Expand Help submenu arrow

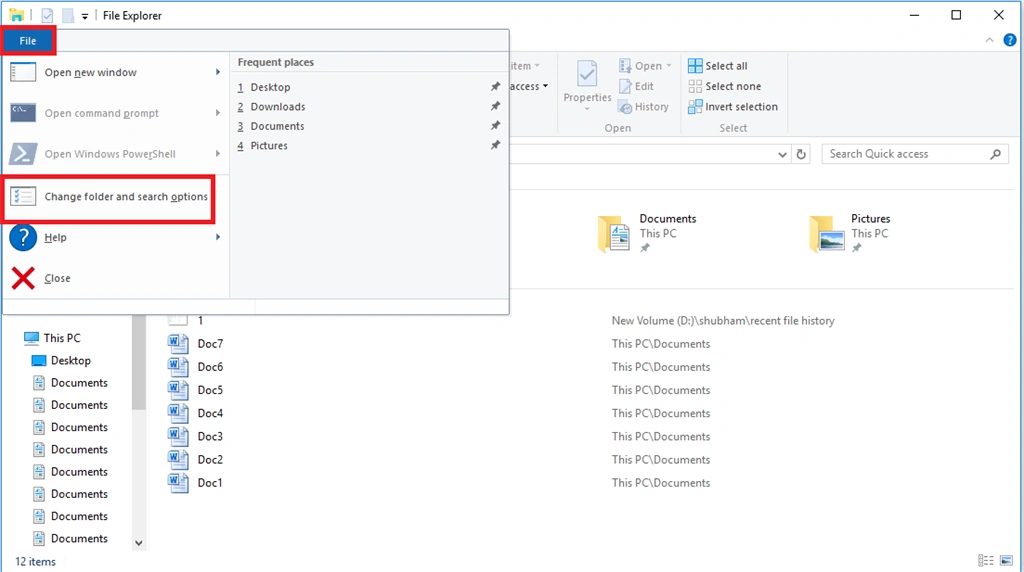[x=218, y=238]
